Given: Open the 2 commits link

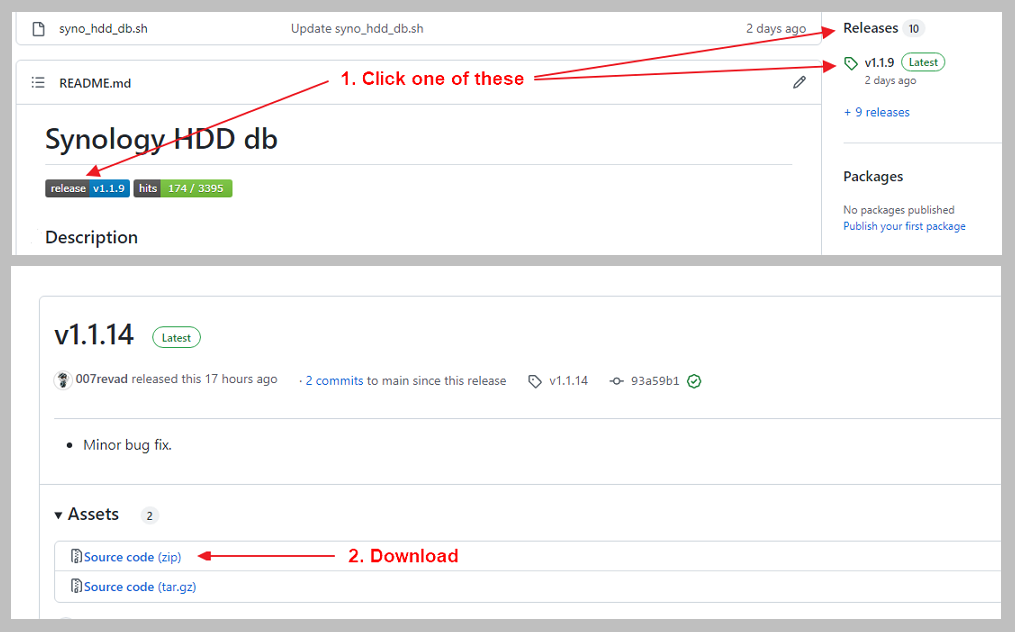Looking at the screenshot, I should (334, 381).
